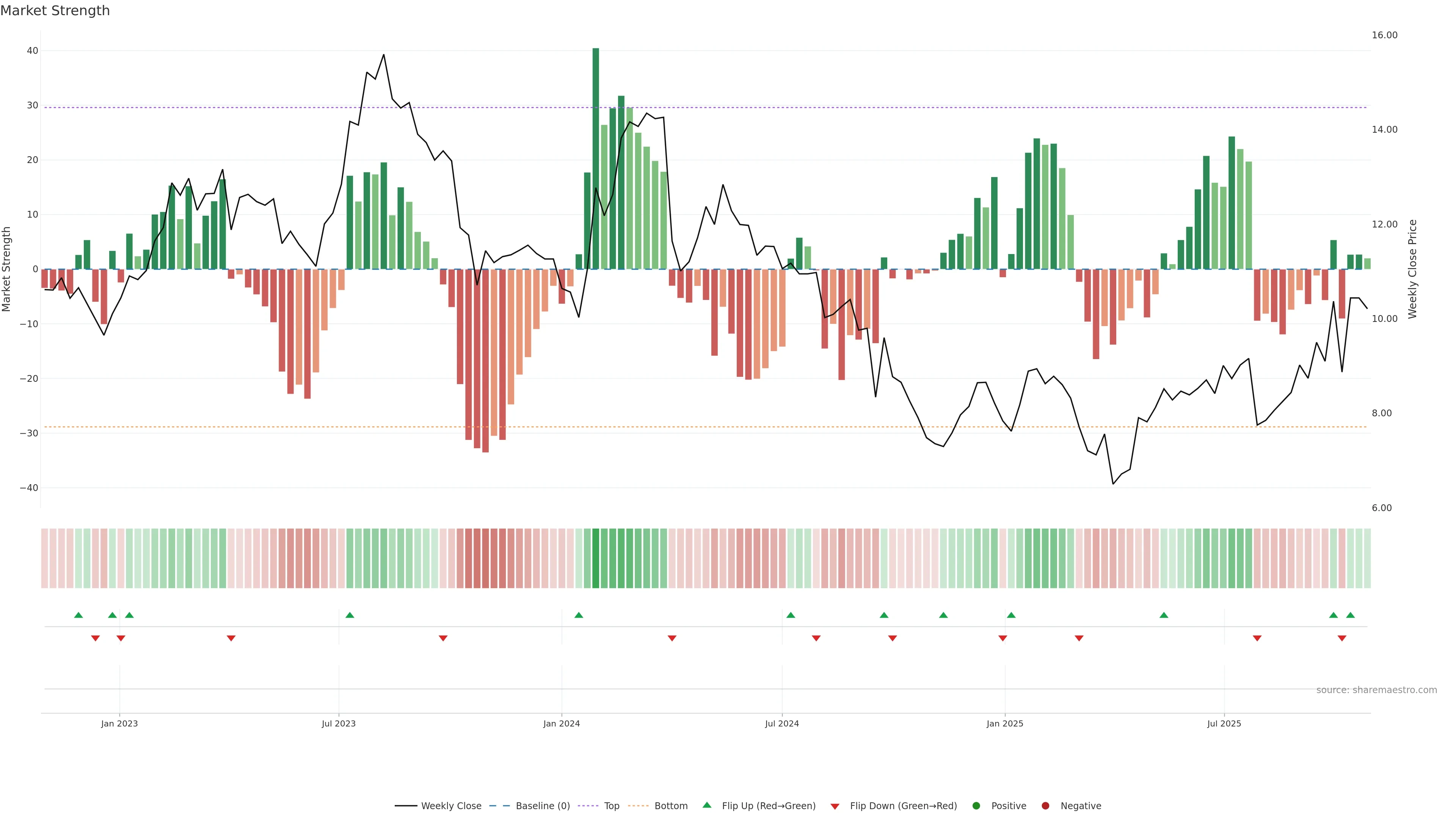
Task: Click the Jan 2024 x-axis label
Action: 561,723
